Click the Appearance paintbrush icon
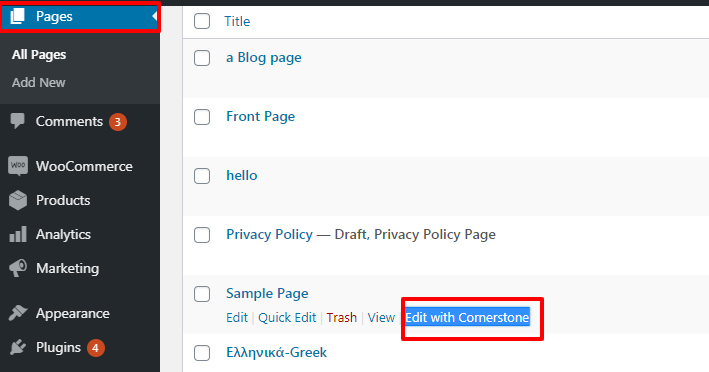Image resolution: width=709 pixels, height=372 pixels. pyautogui.click(x=18, y=313)
